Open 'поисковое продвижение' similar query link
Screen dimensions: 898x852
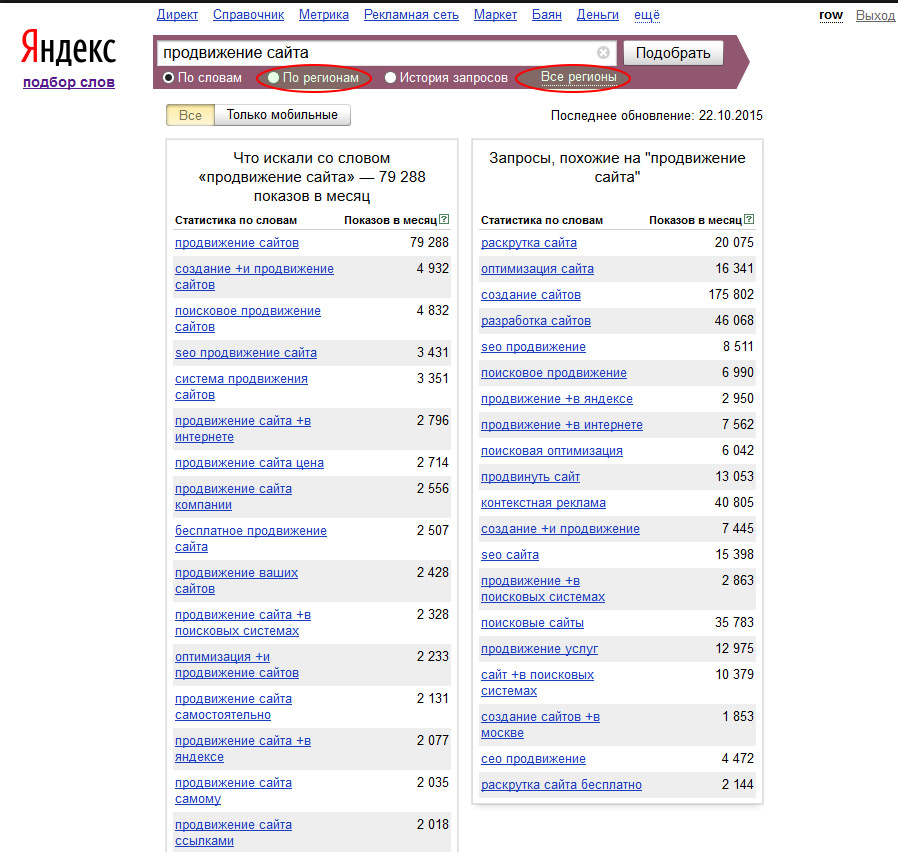click(554, 373)
